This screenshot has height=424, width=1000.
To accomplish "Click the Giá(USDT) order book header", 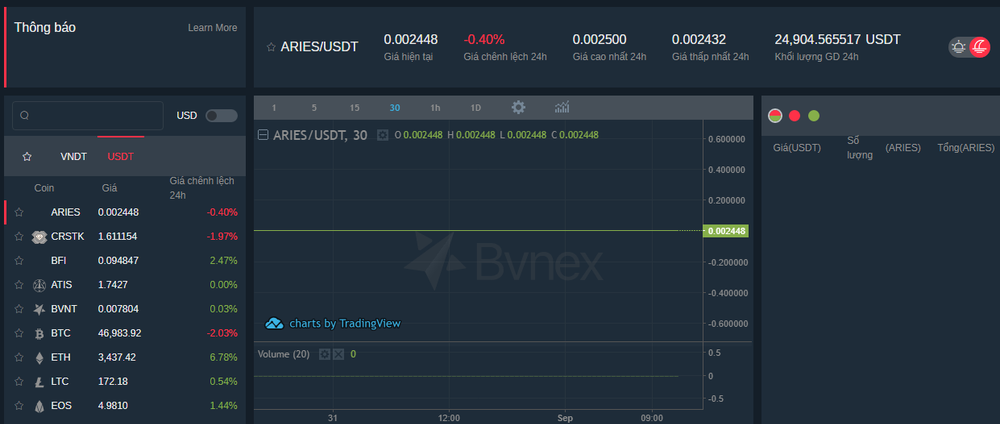I will coord(797,148).
